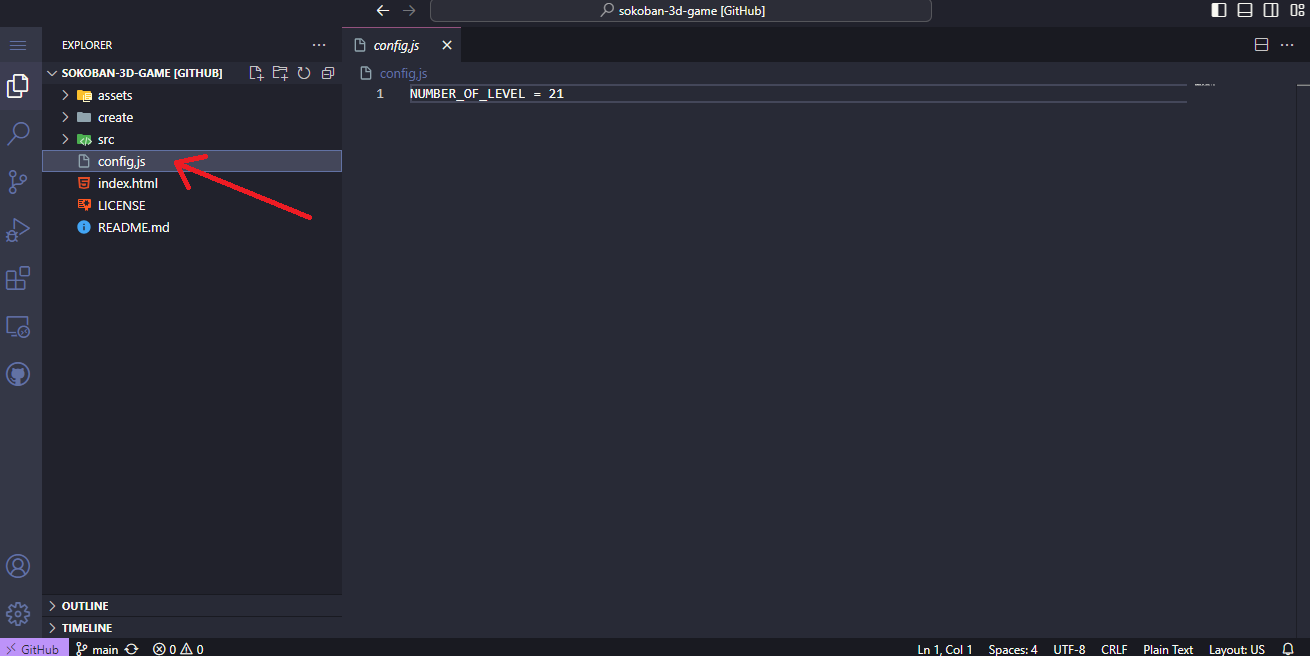Expand the OUTLINE section
1310x656 pixels.
pyautogui.click(x=192, y=606)
